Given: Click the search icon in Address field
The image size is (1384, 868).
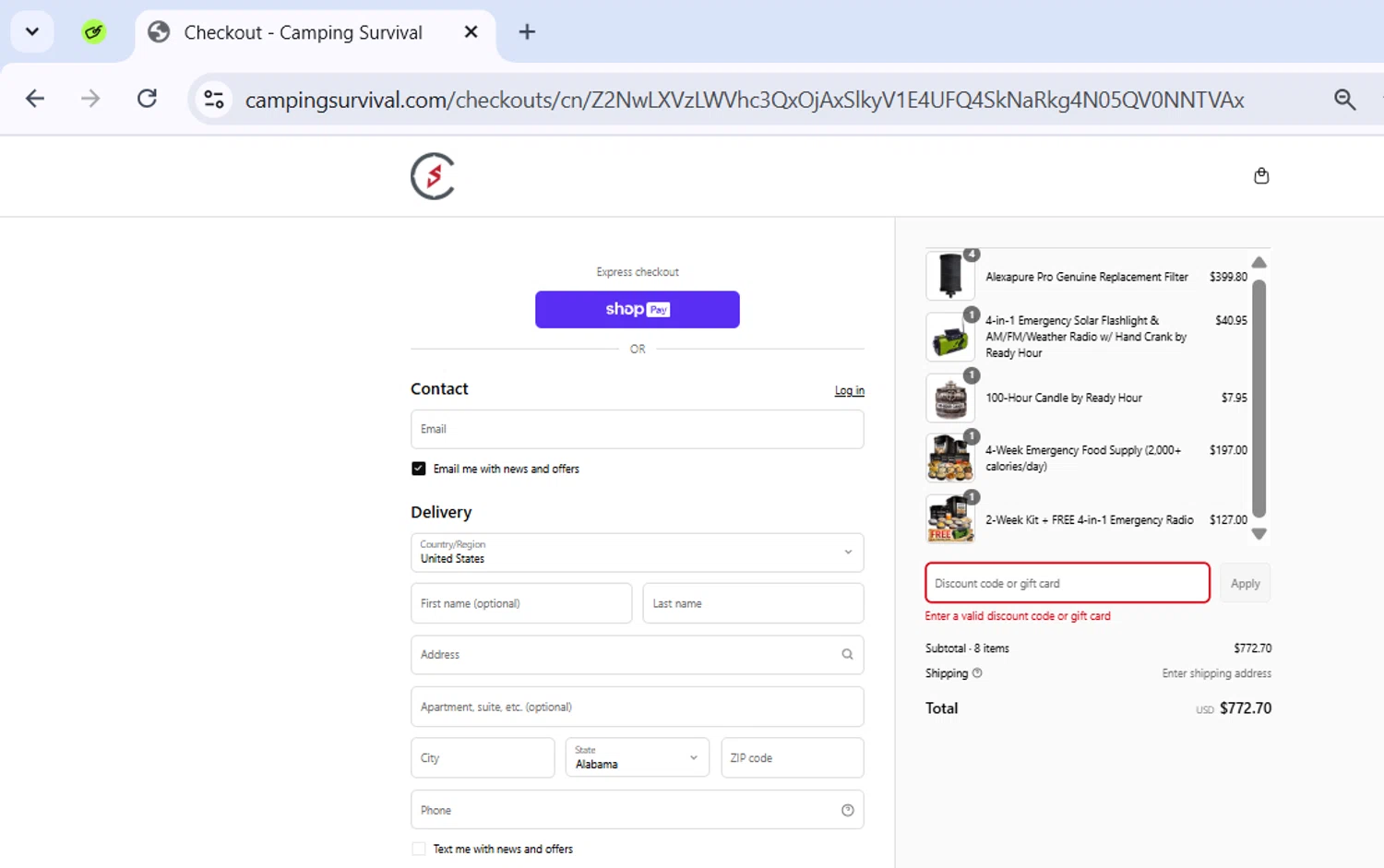Looking at the screenshot, I should (x=847, y=655).
